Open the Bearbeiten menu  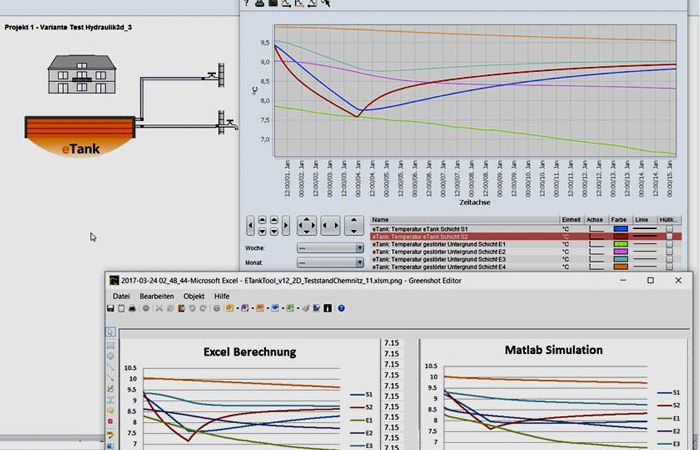157,296
